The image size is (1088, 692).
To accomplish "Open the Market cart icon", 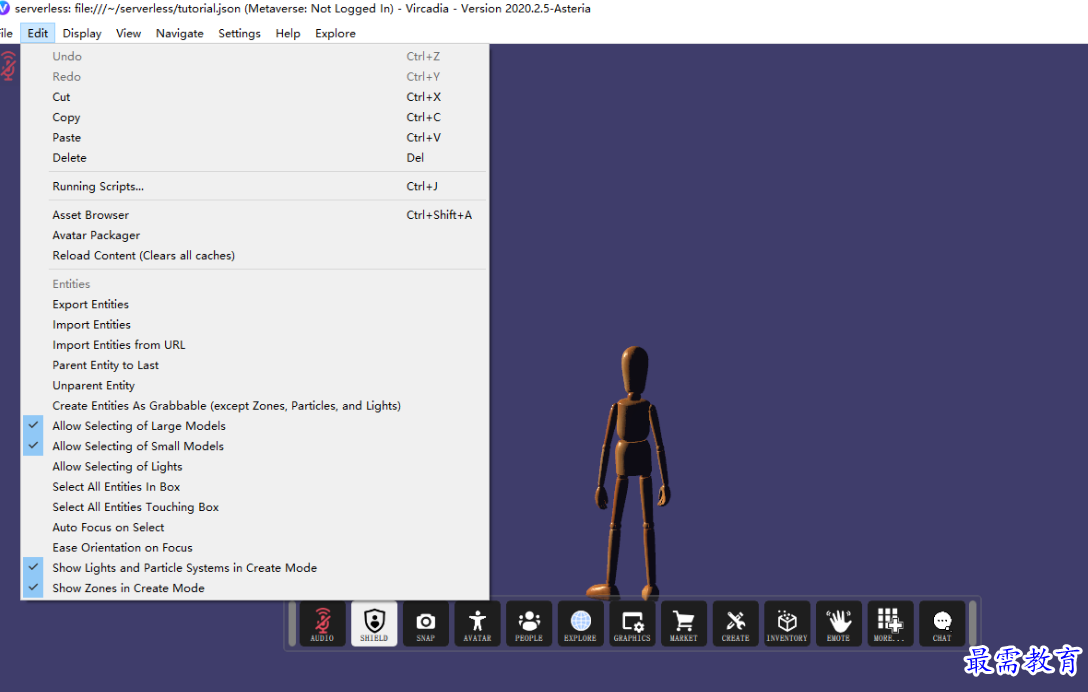I will coord(683,623).
